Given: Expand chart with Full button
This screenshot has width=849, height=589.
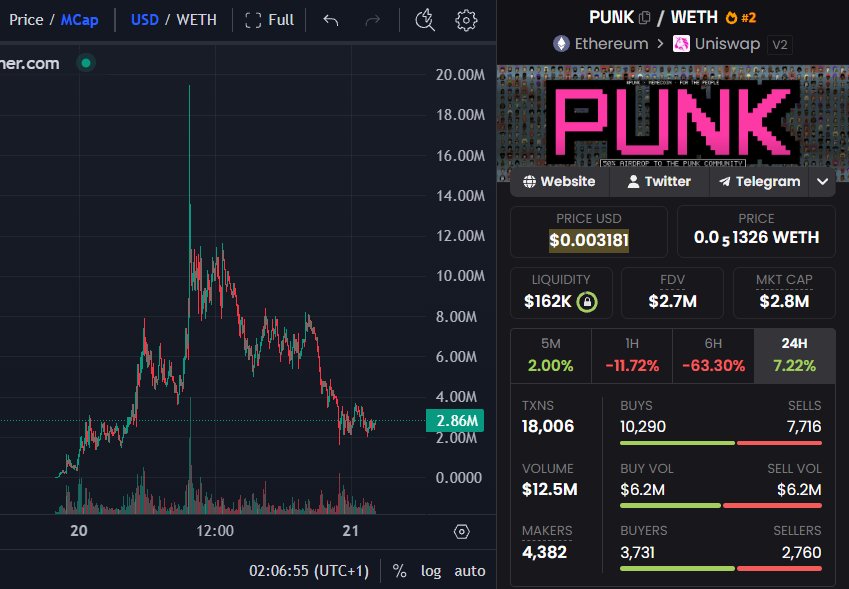Looking at the screenshot, I should 270,20.
